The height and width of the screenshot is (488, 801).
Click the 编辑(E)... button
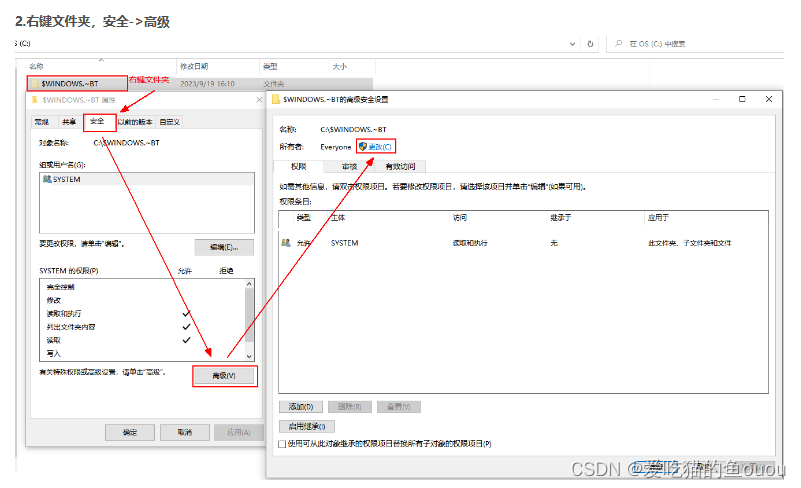tap(224, 247)
